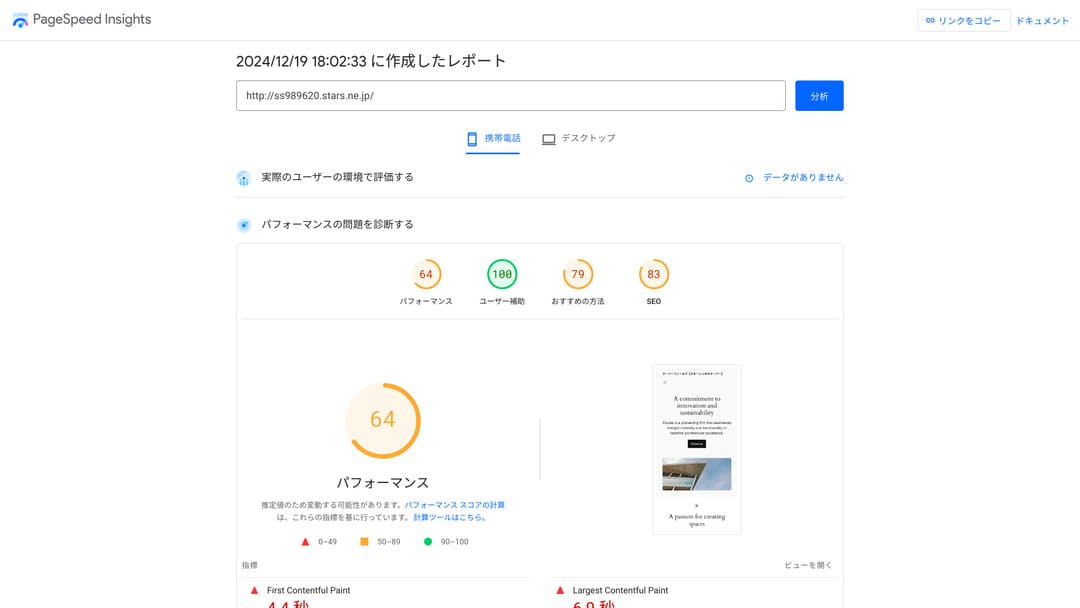Jump to おすすめの方法 score 79

coord(578,274)
